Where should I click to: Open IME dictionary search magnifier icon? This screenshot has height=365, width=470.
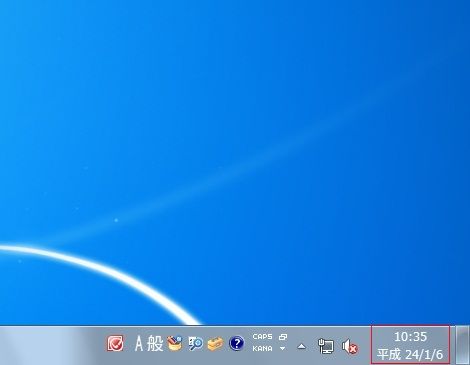pyautogui.click(x=195, y=344)
